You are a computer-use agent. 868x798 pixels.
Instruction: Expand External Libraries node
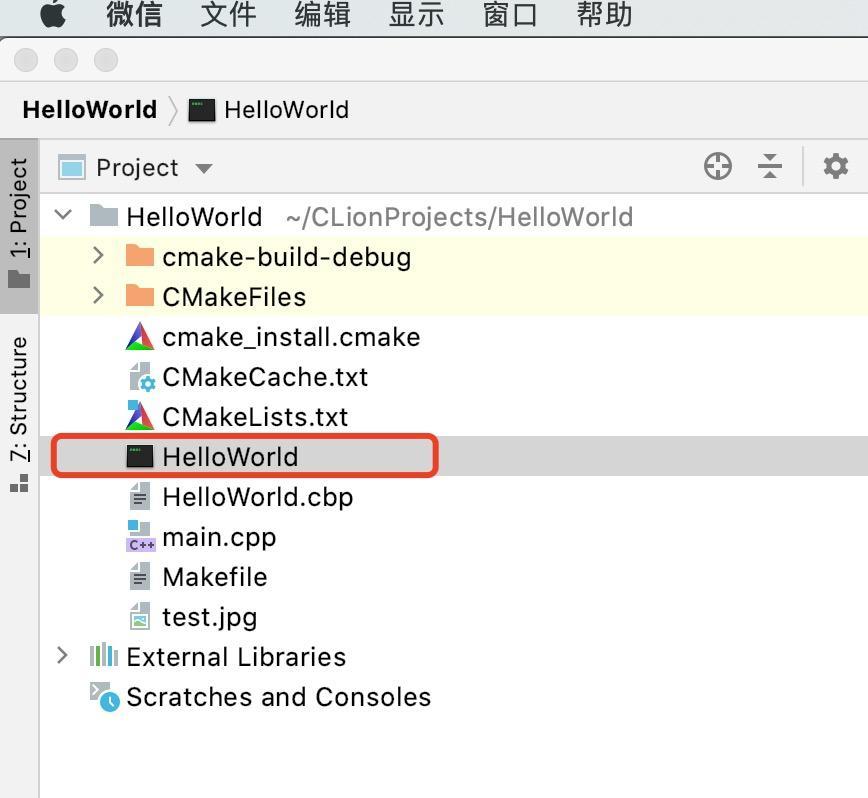click(63, 656)
